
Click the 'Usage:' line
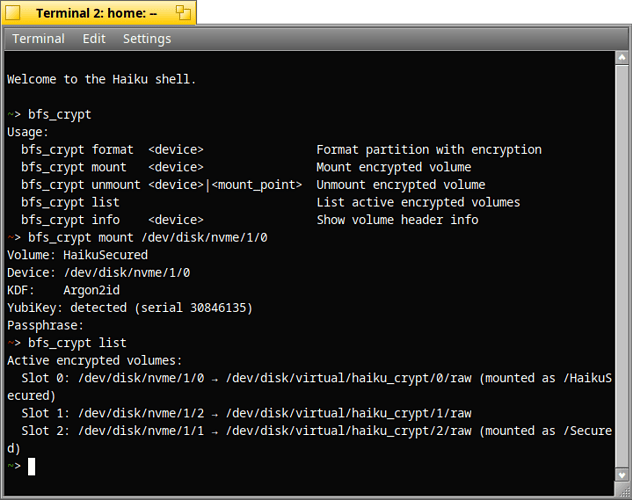click(x=27, y=132)
